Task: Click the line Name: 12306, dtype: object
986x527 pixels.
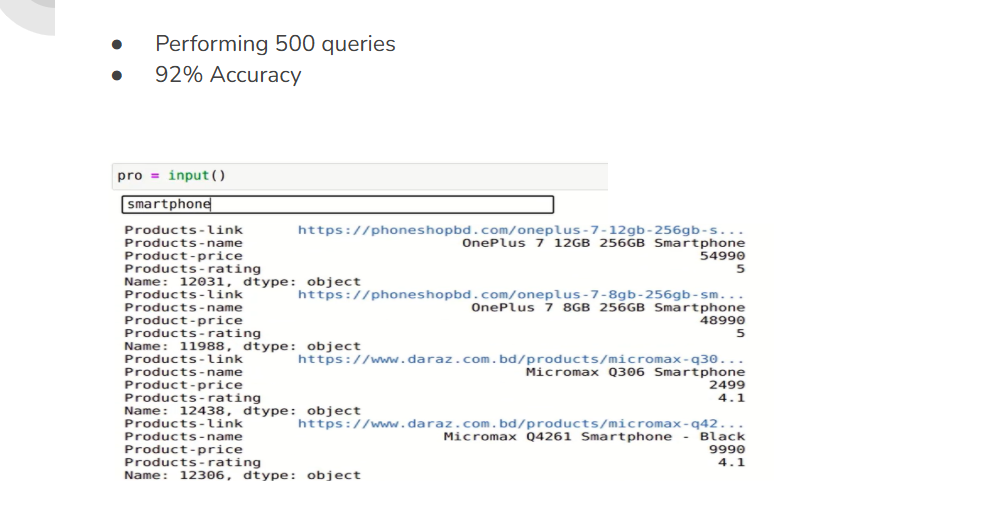Action: (243, 475)
